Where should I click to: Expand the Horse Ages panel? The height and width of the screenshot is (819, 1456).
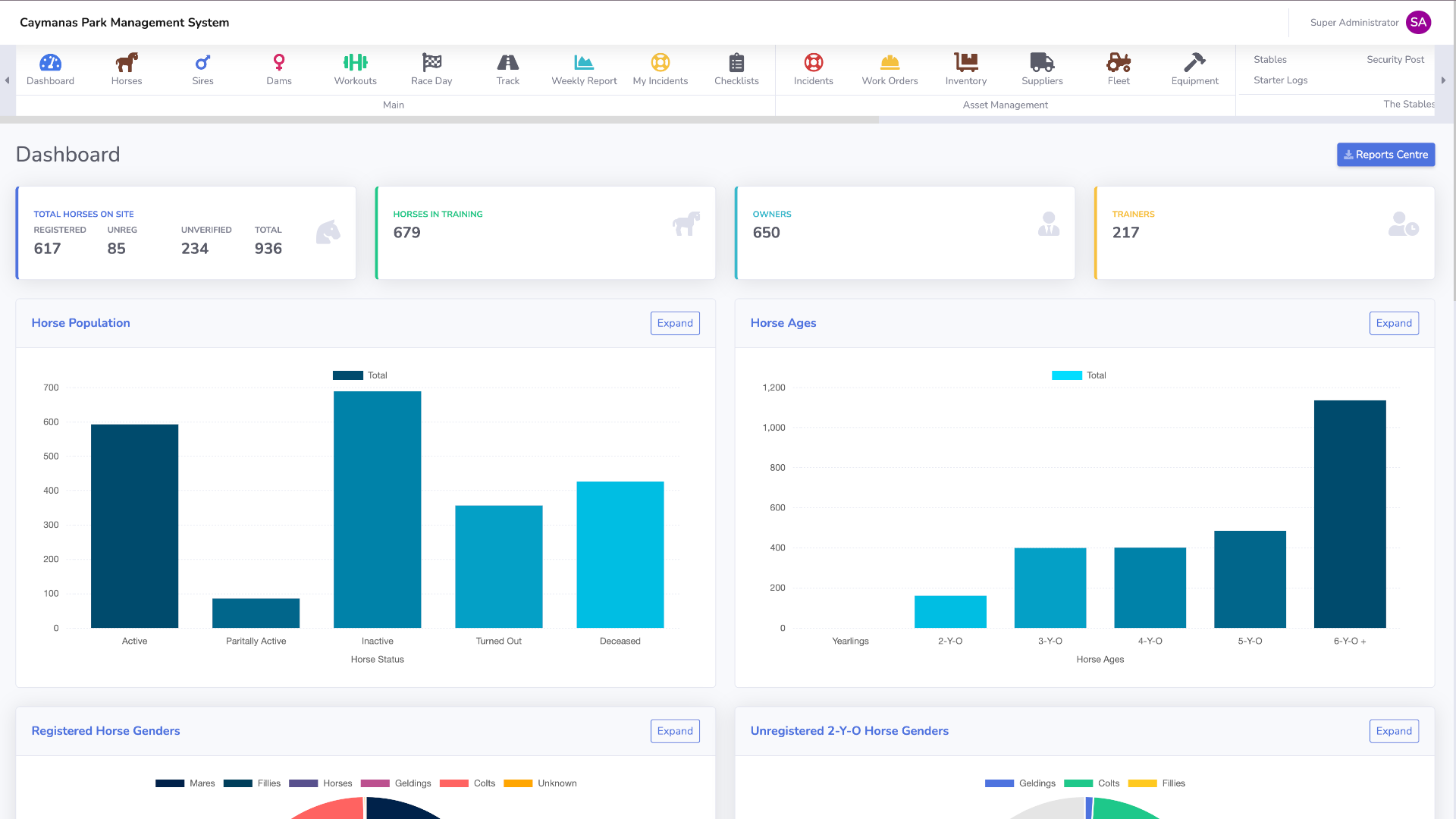[1394, 323]
